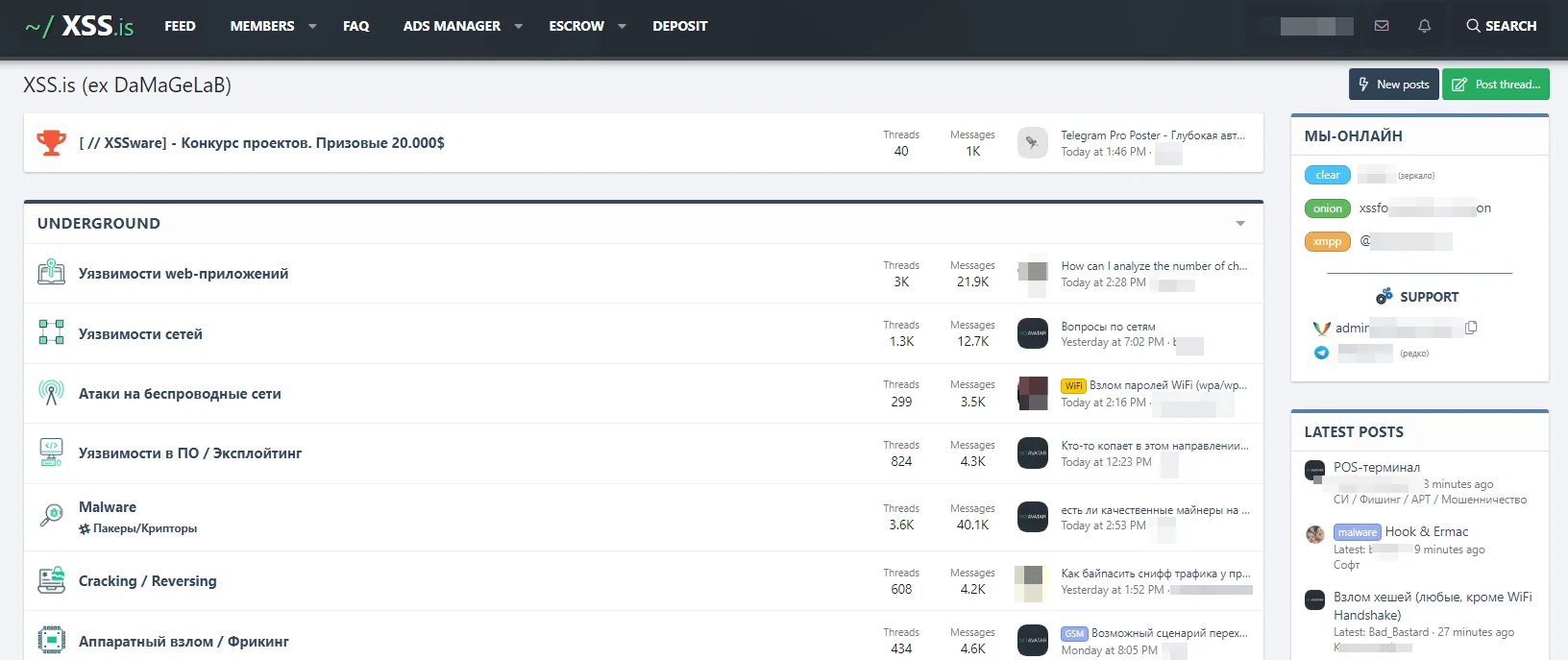Screen dimensions: 1568x660
Task: Open the Search magnifier button
Action: (x=1501, y=26)
